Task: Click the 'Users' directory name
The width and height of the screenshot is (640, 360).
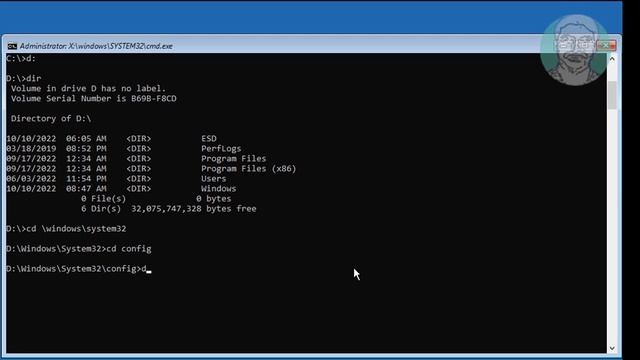Action: pos(213,178)
